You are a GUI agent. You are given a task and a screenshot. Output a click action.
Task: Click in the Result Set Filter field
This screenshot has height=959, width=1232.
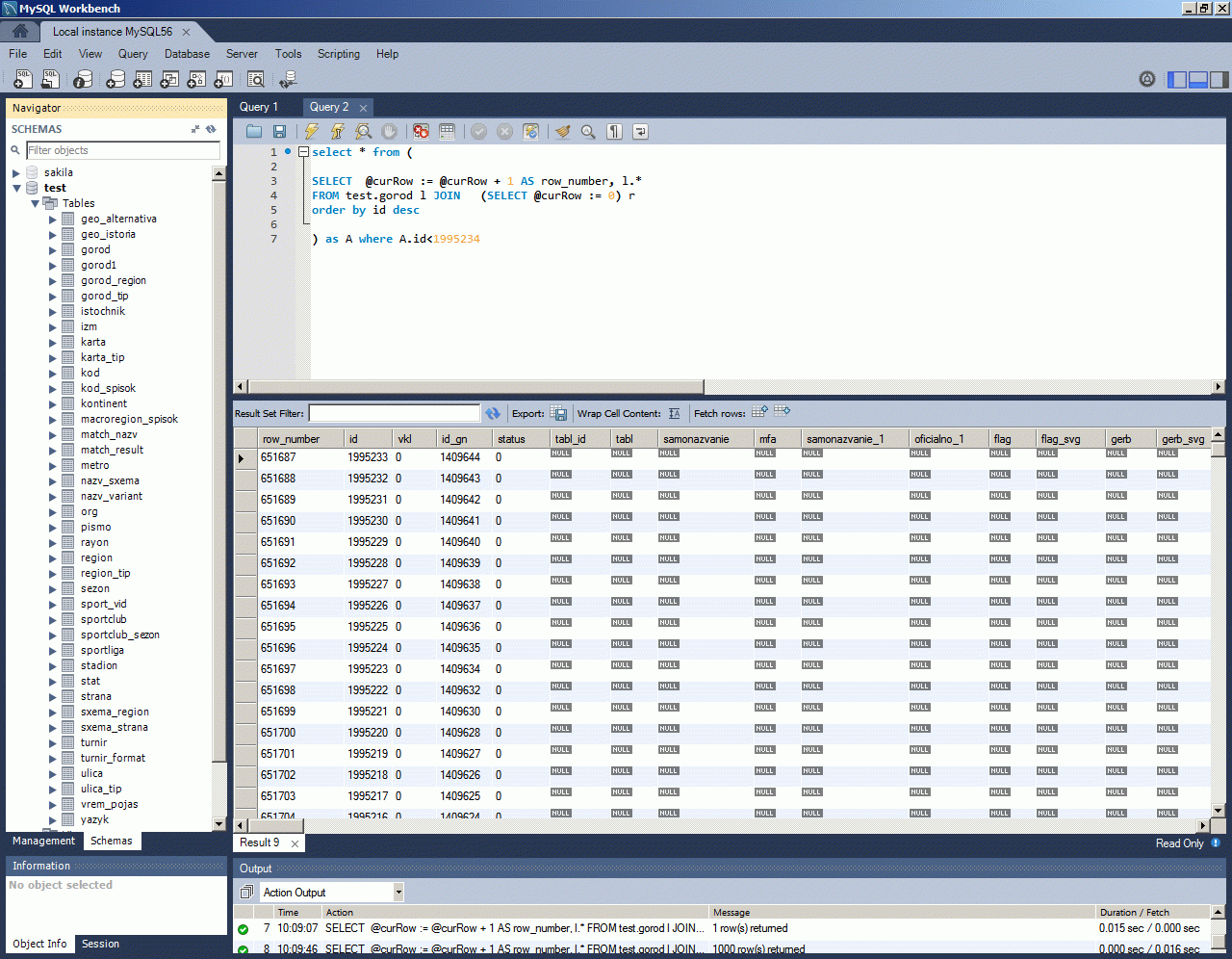coord(394,413)
